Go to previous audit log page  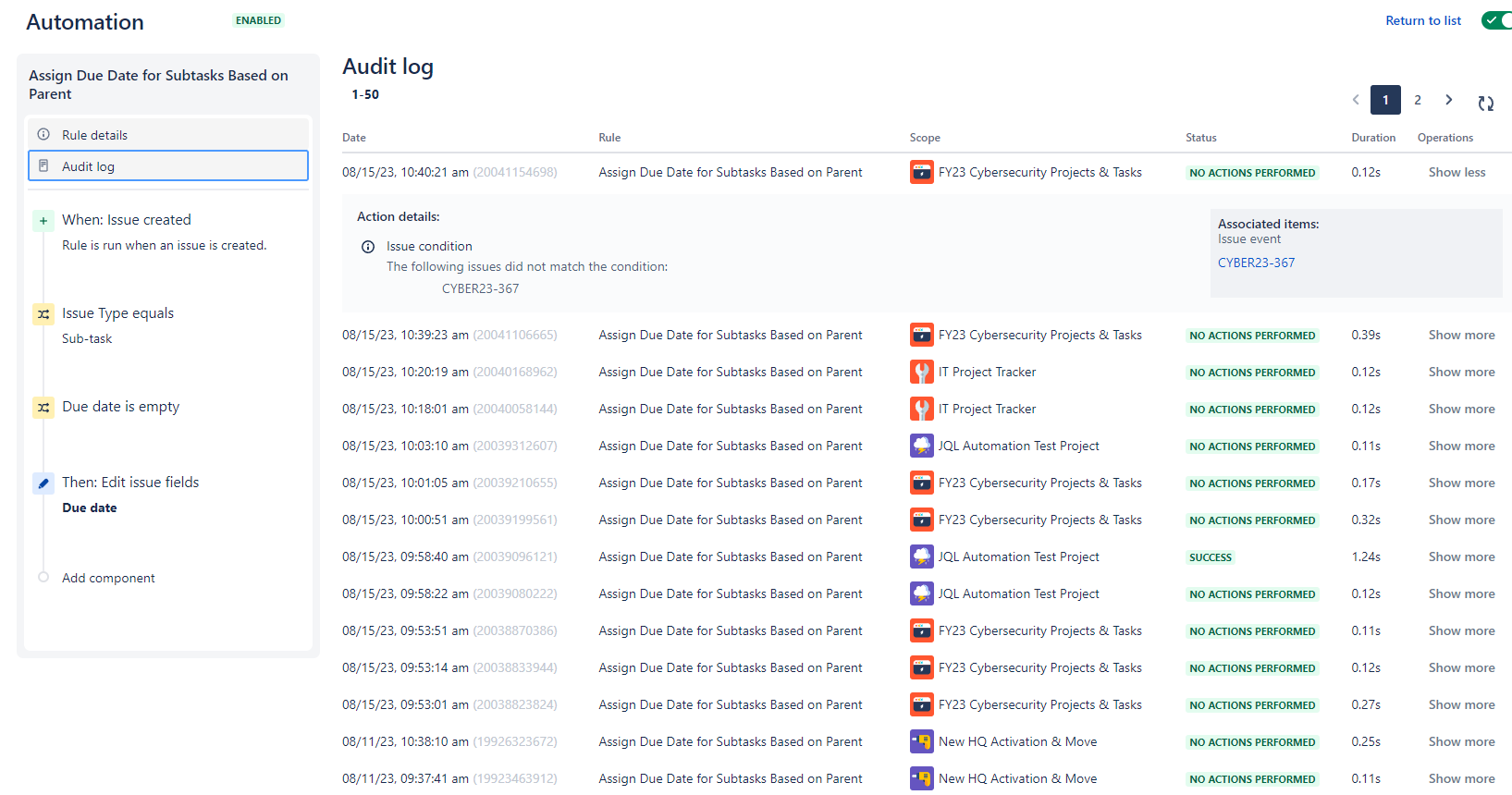[1356, 100]
